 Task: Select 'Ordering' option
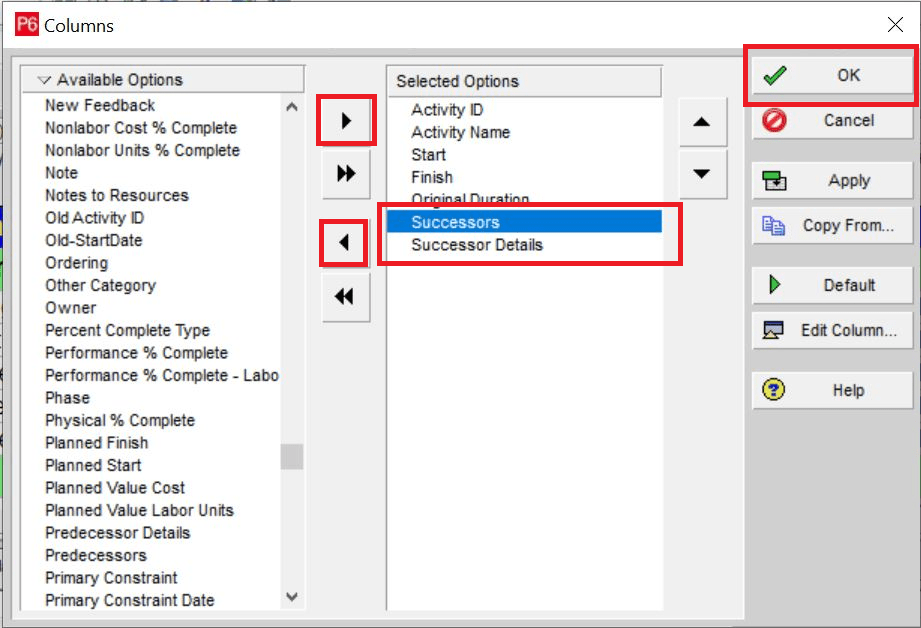[77, 263]
